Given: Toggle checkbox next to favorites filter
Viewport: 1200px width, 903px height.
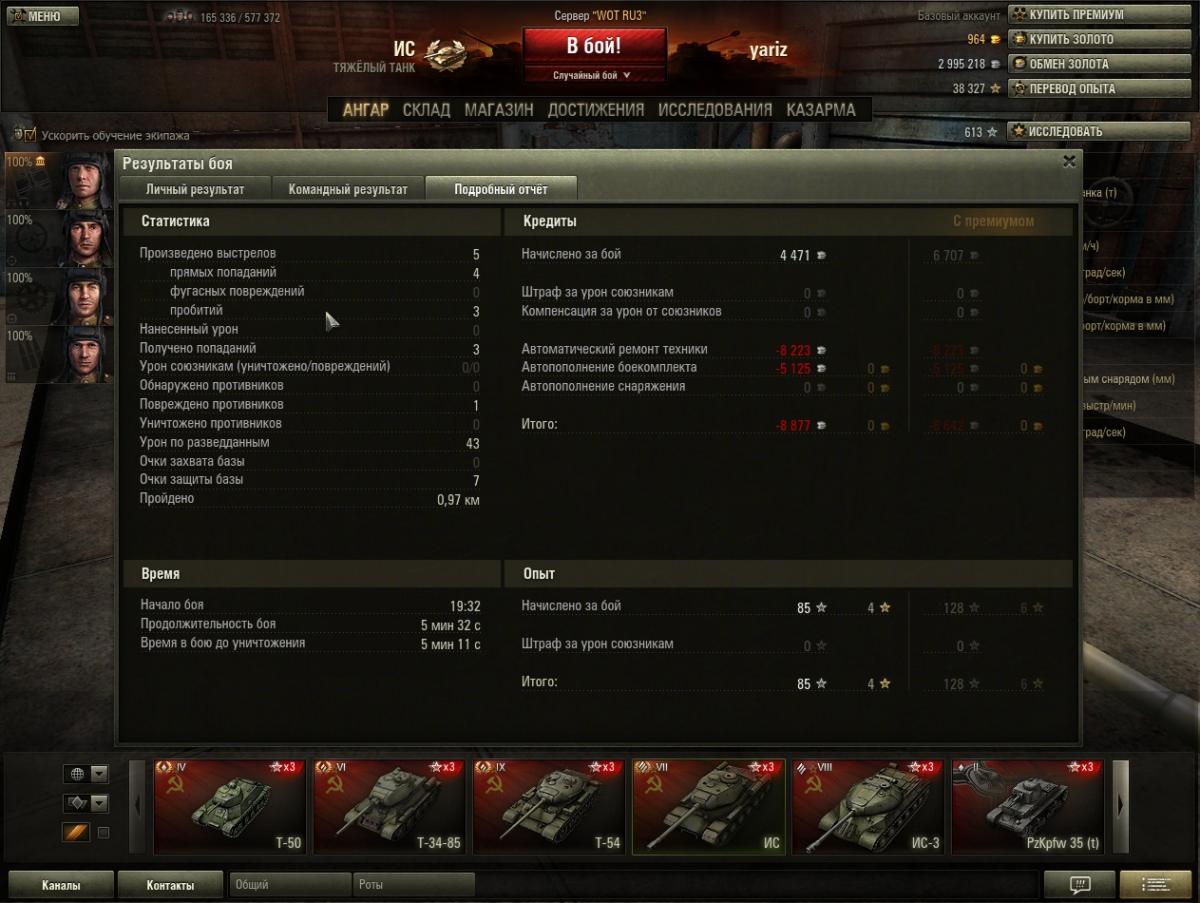Looking at the screenshot, I should pos(103,832).
